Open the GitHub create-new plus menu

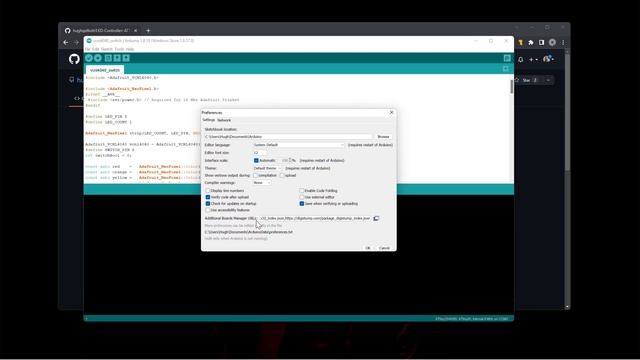[533, 60]
